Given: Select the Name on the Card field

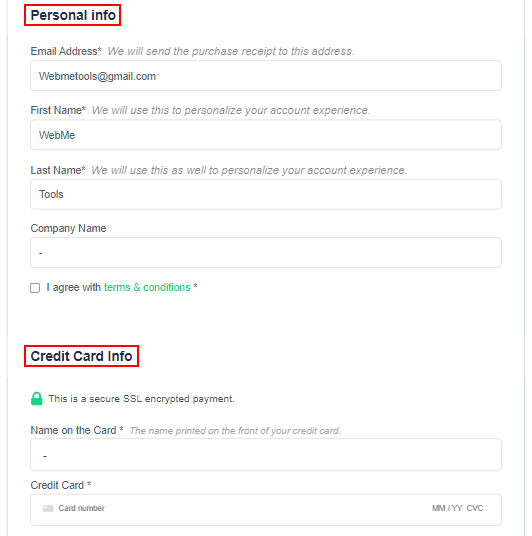Looking at the screenshot, I should pyautogui.click(x=266, y=455).
